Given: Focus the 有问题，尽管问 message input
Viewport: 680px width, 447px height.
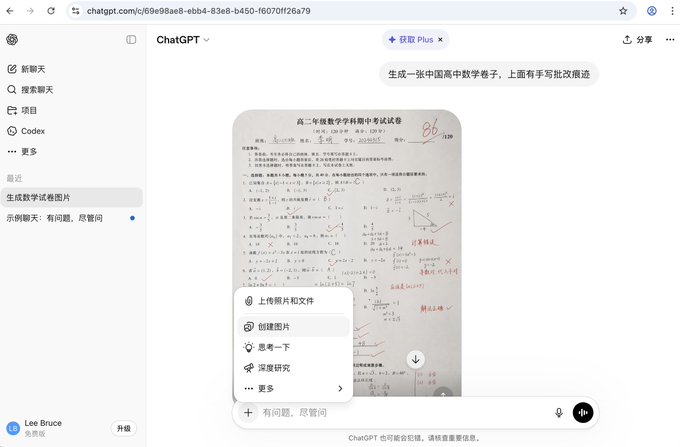Looking at the screenshot, I should point(403,413).
